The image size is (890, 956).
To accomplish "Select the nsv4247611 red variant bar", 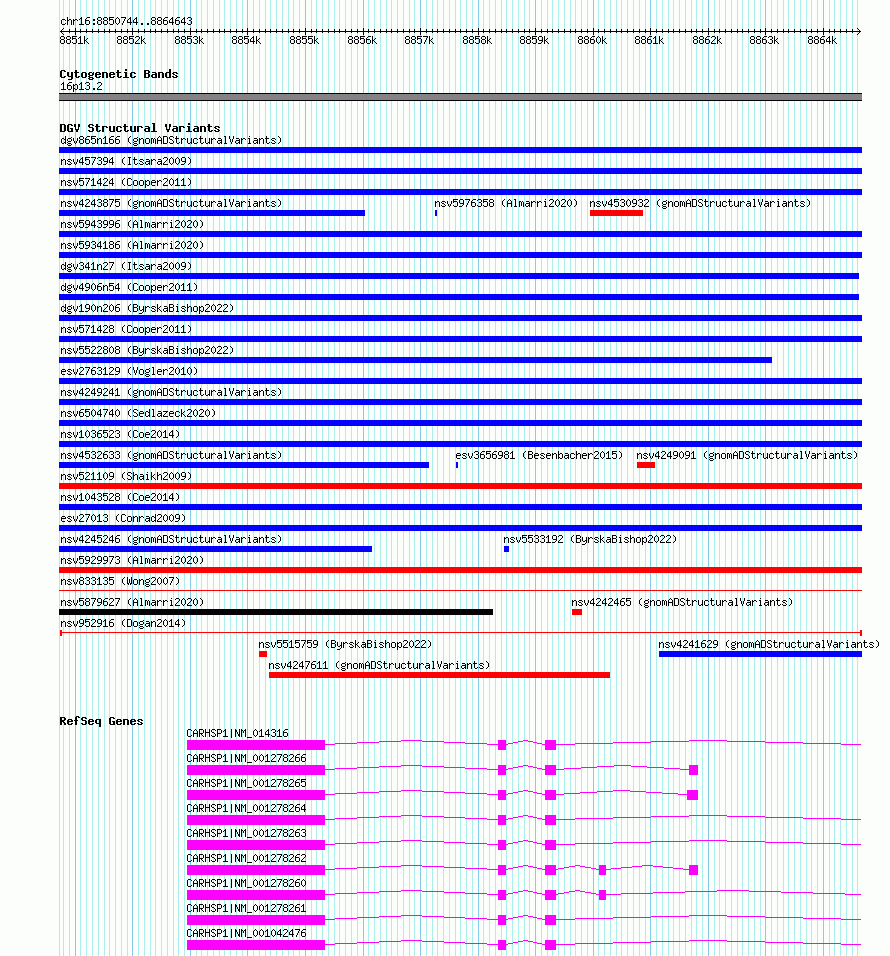I will click(x=440, y=675).
